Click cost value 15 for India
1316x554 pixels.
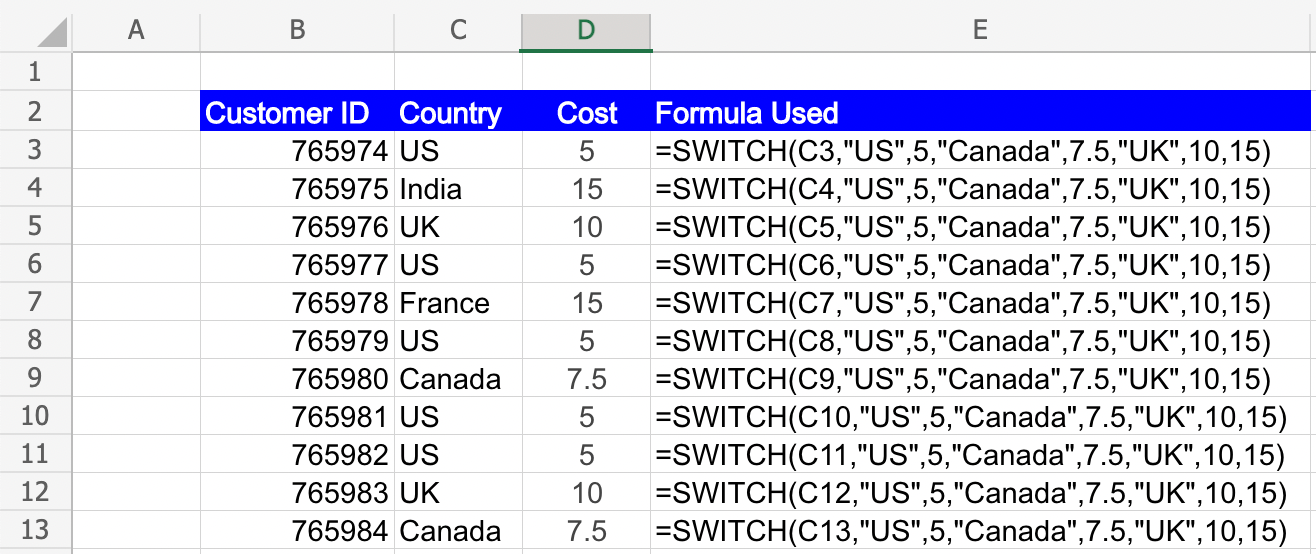click(586, 188)
